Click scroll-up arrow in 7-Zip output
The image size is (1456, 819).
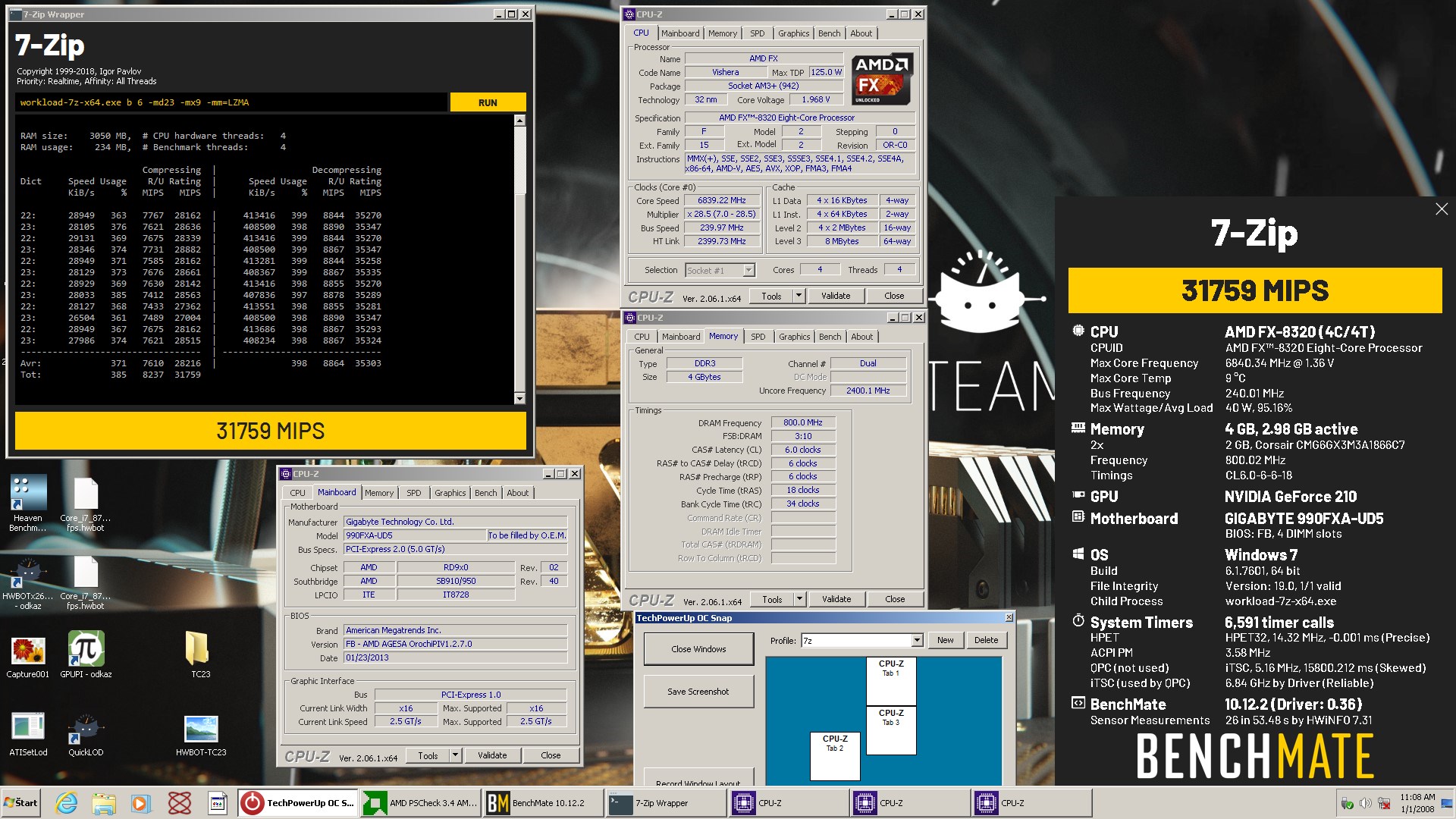[519, 121]
